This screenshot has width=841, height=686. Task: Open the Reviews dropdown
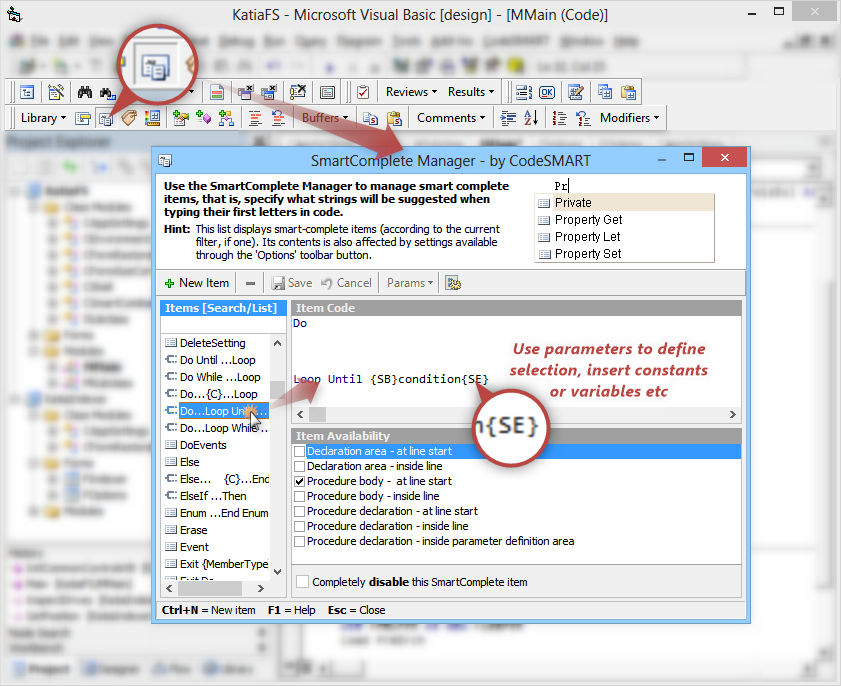(411, 92)
